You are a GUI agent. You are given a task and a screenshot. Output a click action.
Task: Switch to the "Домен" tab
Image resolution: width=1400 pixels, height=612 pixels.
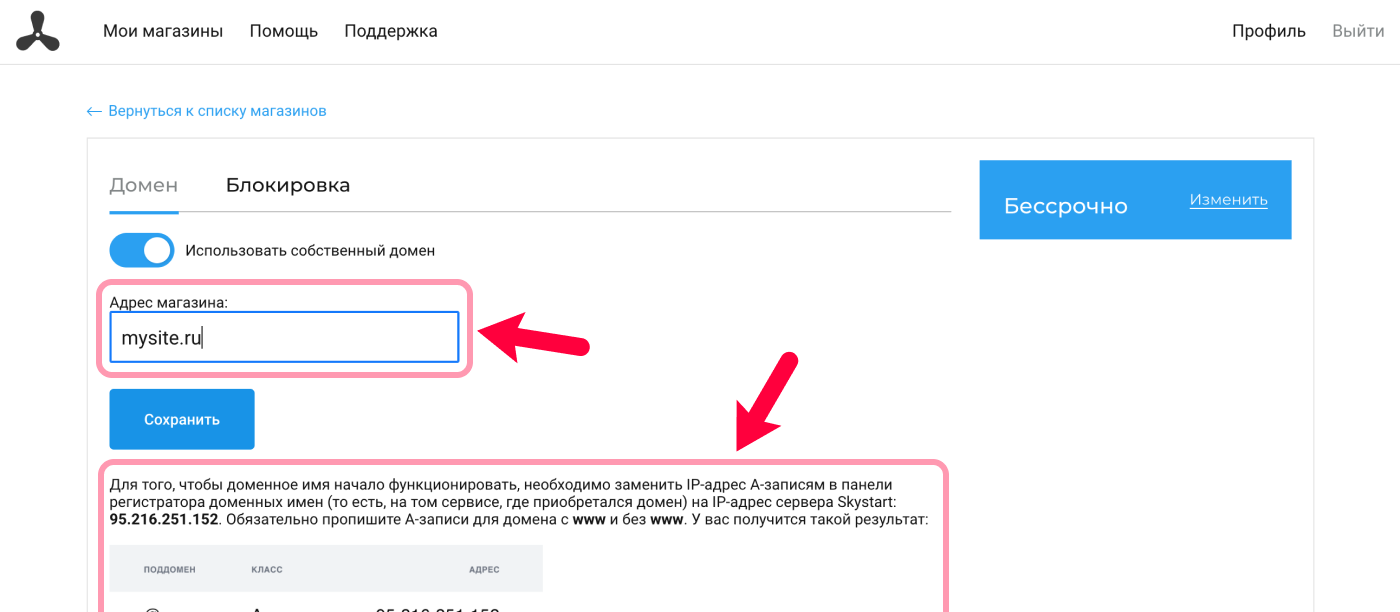[x=144, y=185]
